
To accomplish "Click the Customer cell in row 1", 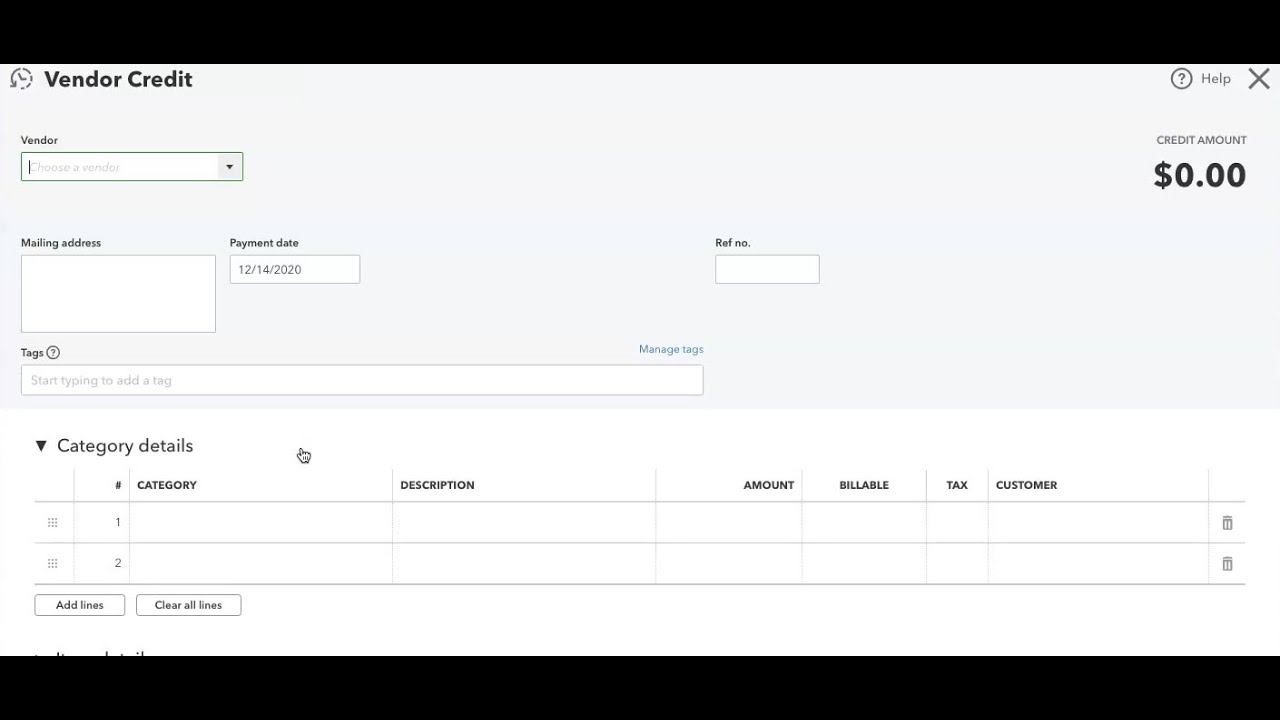I will tap(1098, 523).
